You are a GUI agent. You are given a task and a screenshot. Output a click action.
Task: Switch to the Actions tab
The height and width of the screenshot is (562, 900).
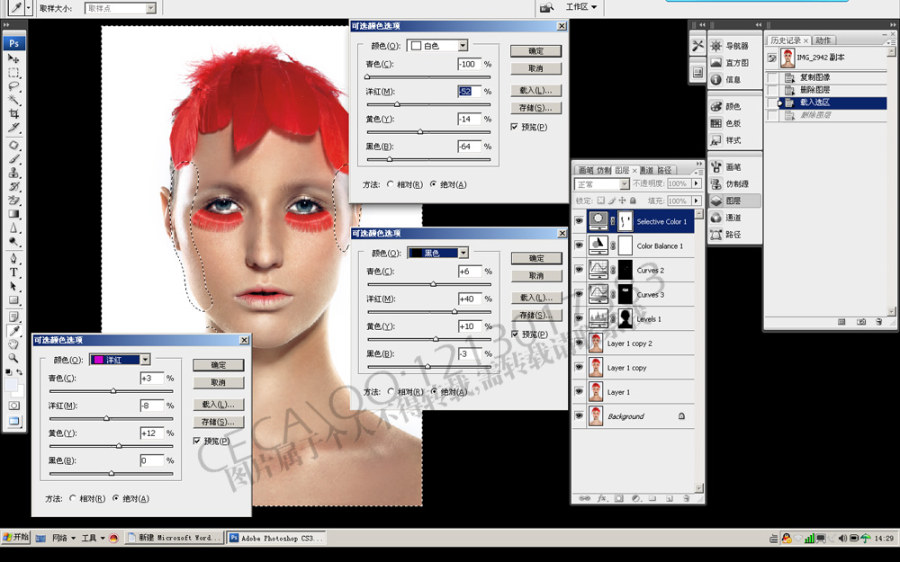(x=824, y=40)
